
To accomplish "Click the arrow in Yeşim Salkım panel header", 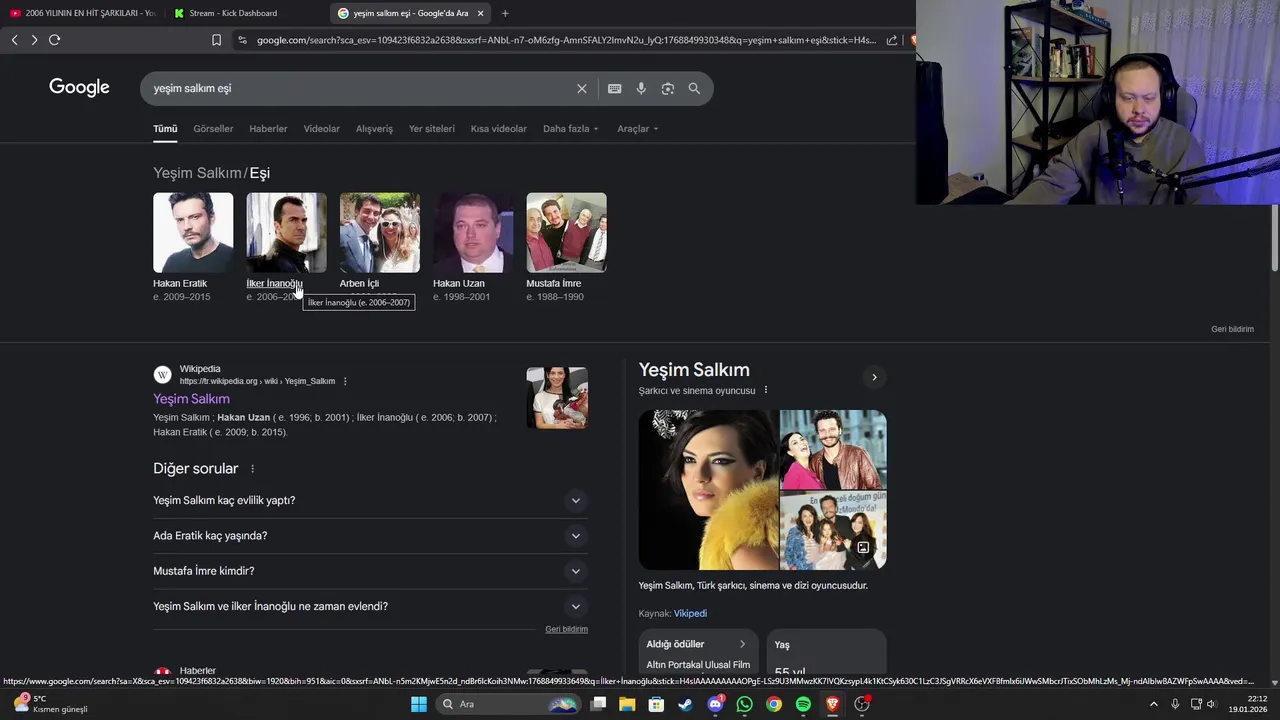I will [874, 377].
